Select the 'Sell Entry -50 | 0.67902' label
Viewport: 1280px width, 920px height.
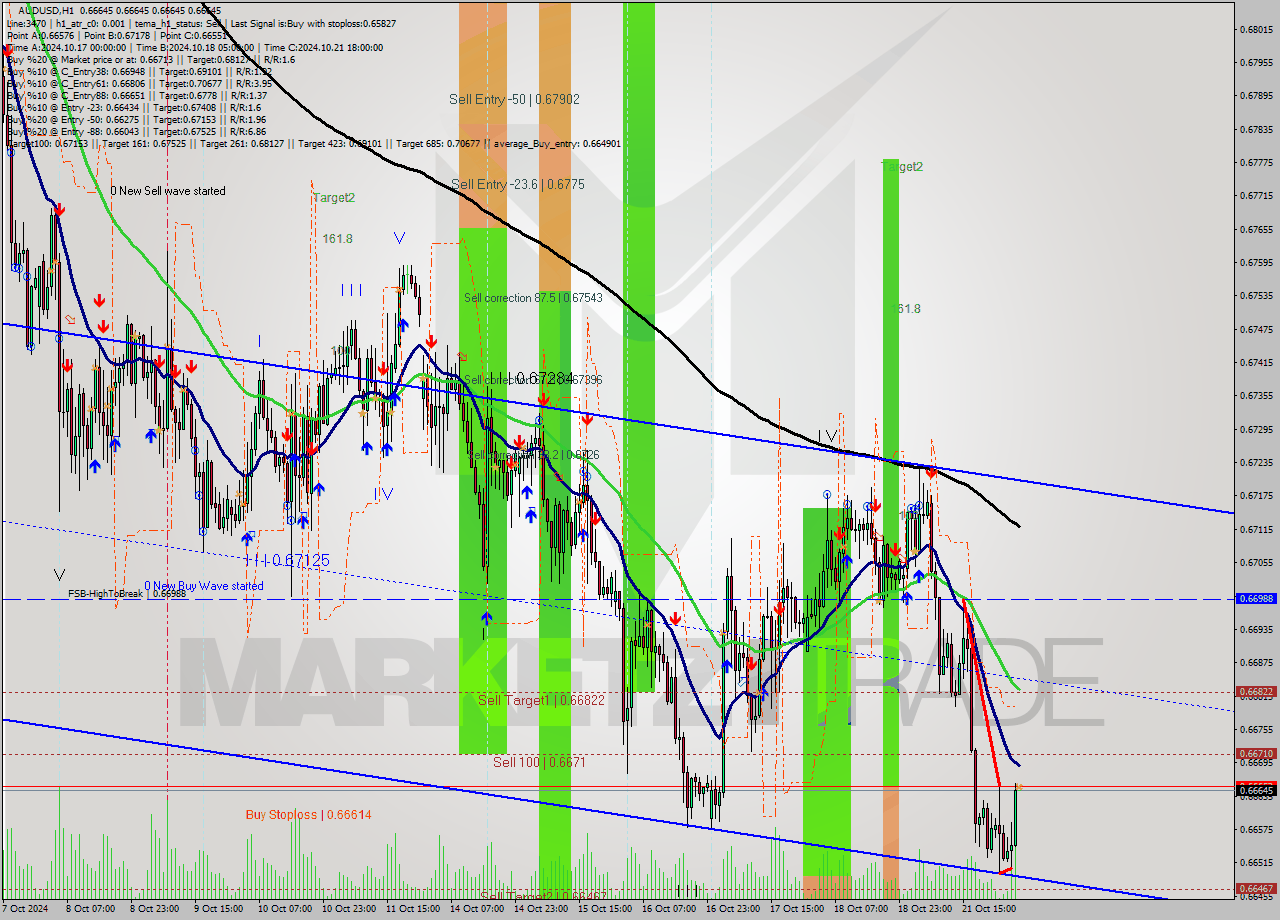pyautogui.click(x=514, y=99)
